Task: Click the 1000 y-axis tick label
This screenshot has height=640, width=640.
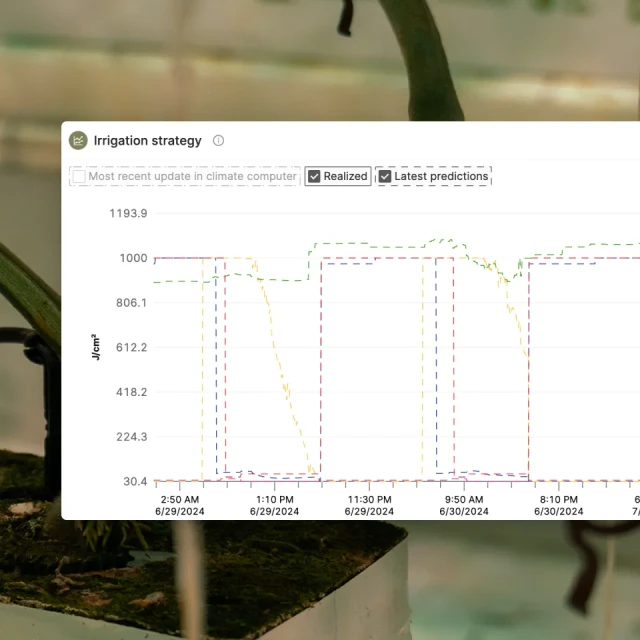Action: [135, 258]
